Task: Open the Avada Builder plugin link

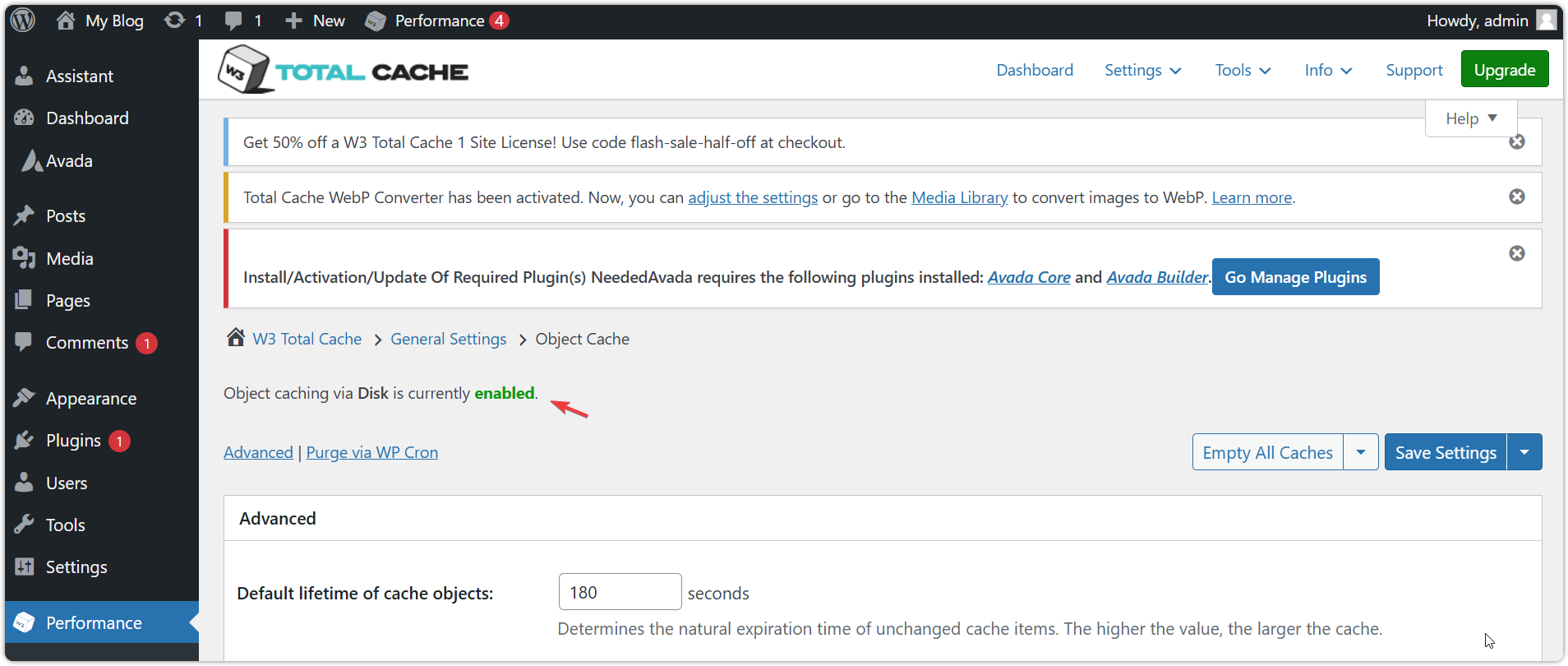Action: click(x=1157, y=277)
